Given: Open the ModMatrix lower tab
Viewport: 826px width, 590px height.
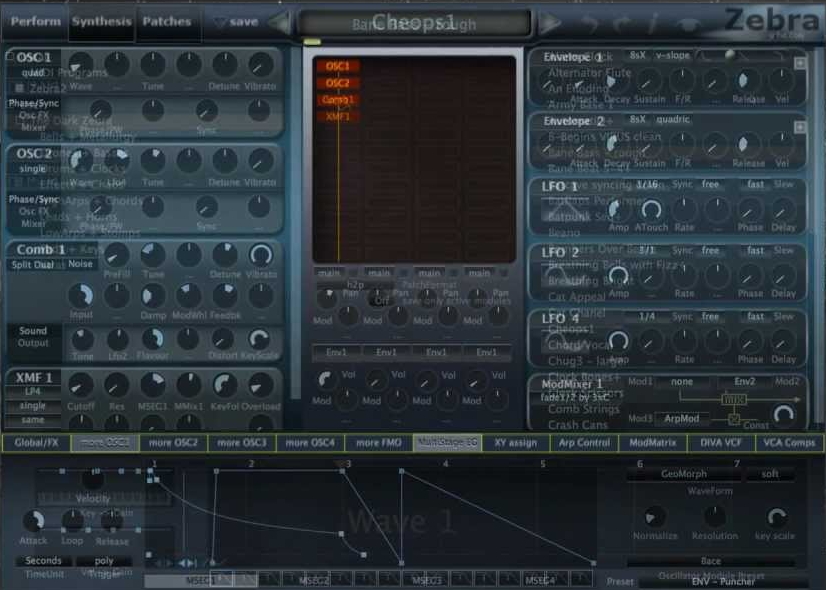Looking at the screenshot, I should (x=653, y=443).
